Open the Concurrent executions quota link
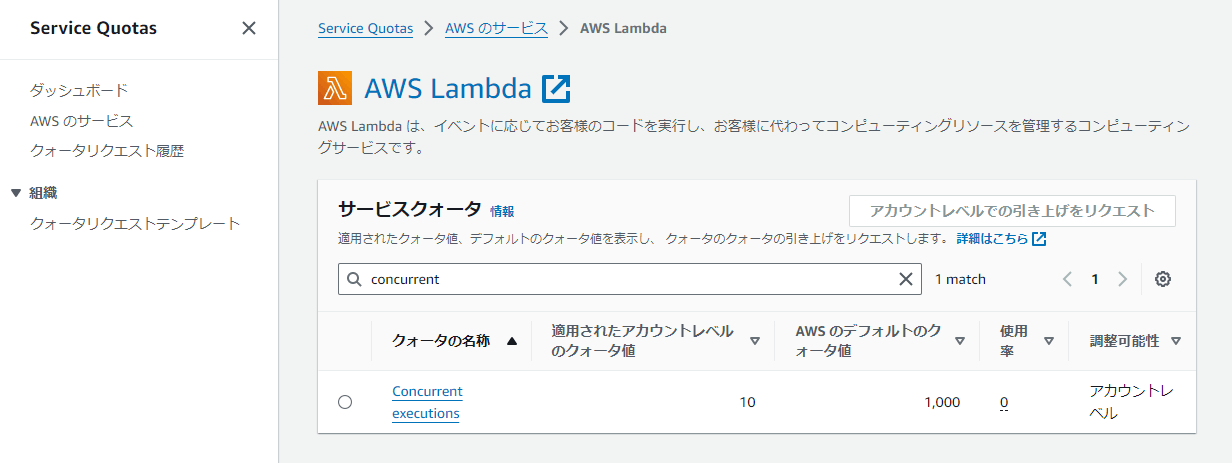The image size is (1232, 463). pos(427,402)
